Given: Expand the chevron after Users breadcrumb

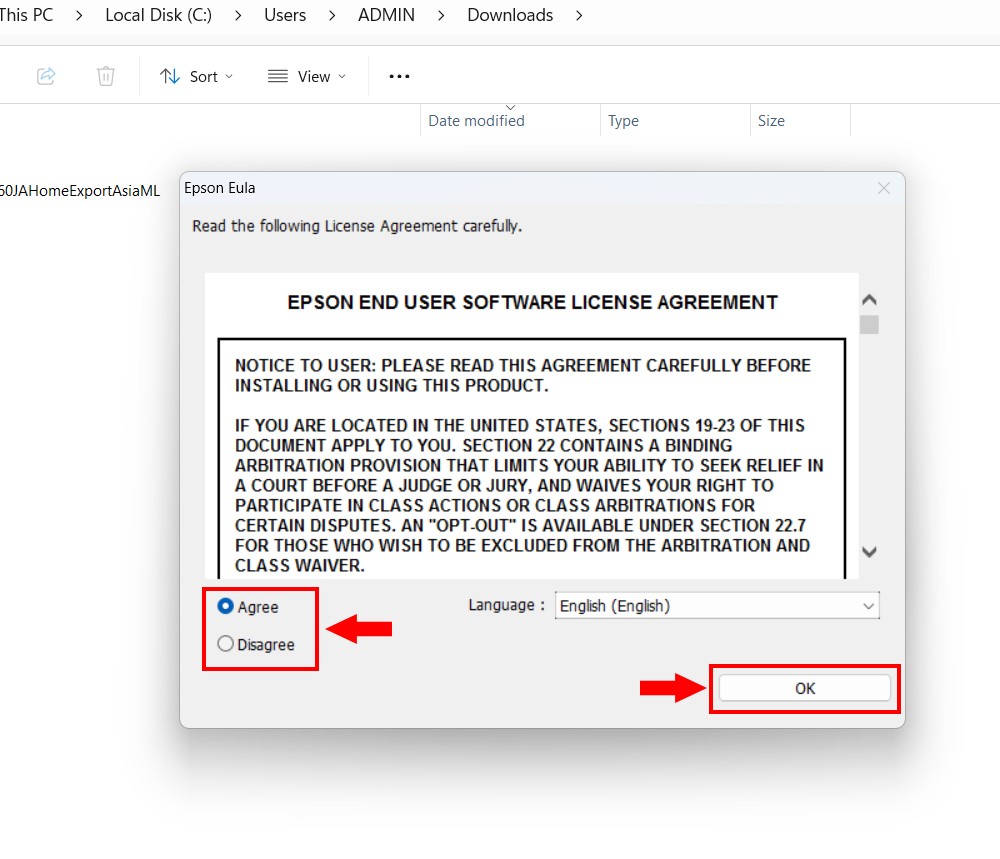Looking at the screenshot, I should (x=332, y=15).
